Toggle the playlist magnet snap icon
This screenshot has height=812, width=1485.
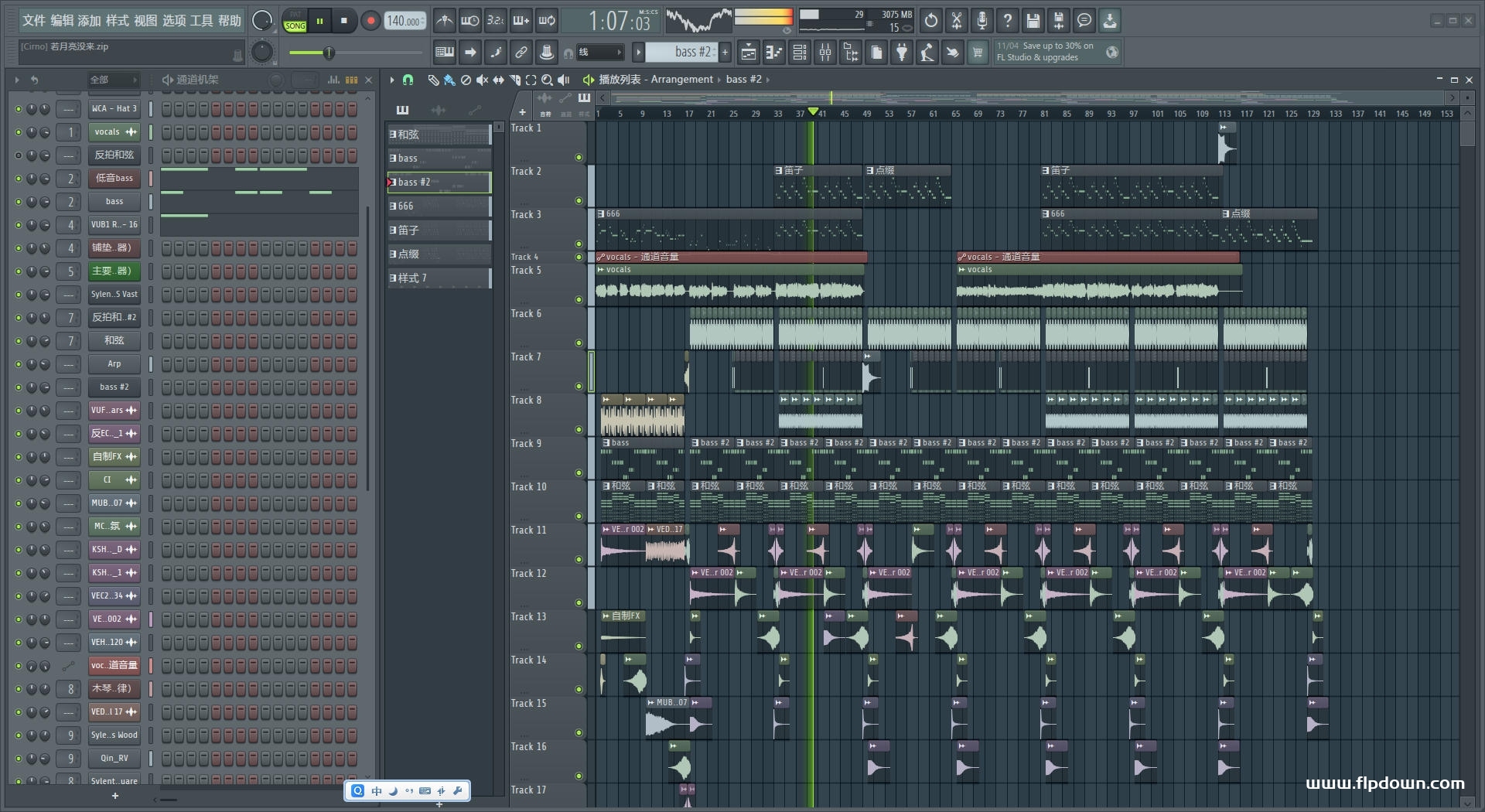click(x=408, y=80)
